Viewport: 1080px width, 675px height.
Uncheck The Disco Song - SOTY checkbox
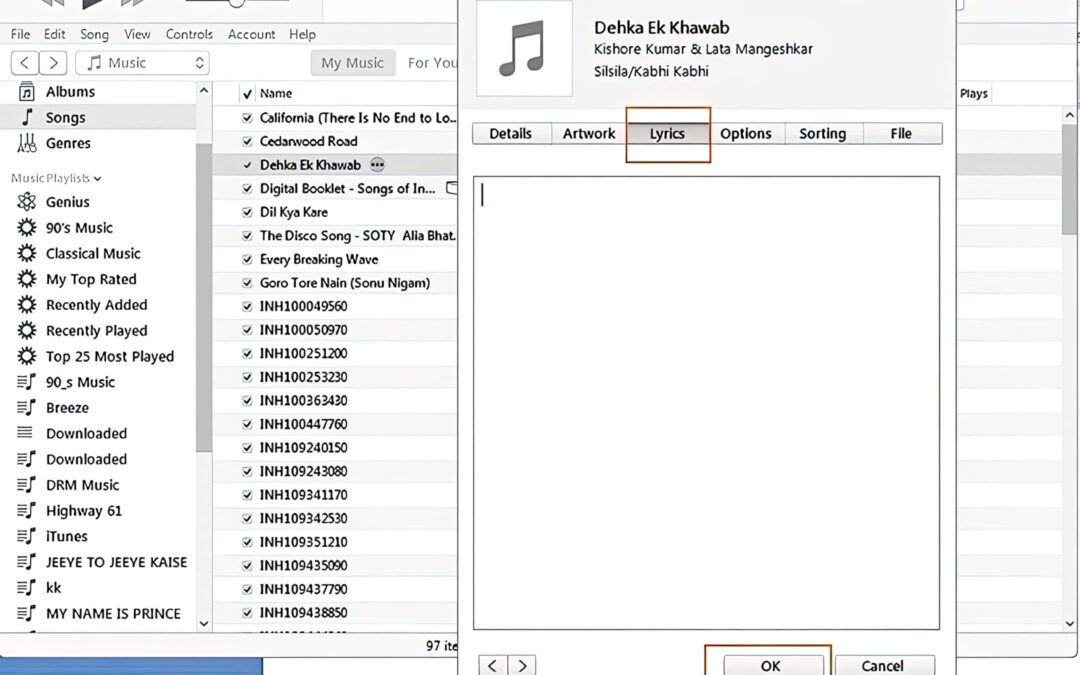(x=247, y=236)
